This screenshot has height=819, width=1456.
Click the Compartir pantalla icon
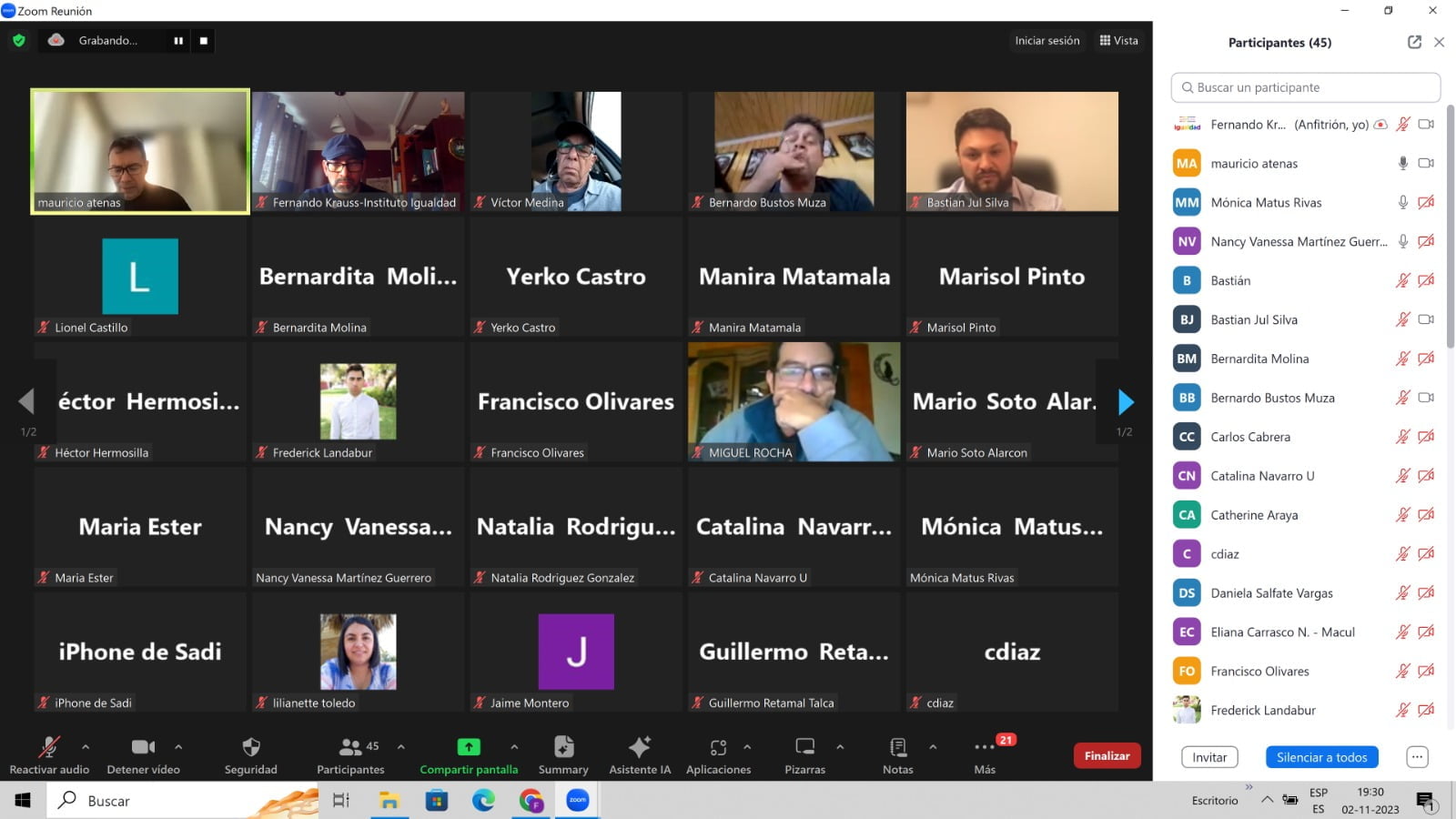[x=468, y=747]
